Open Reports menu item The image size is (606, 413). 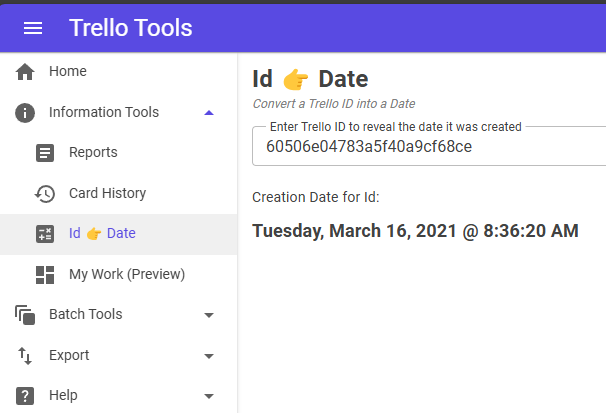coord(93,153)
